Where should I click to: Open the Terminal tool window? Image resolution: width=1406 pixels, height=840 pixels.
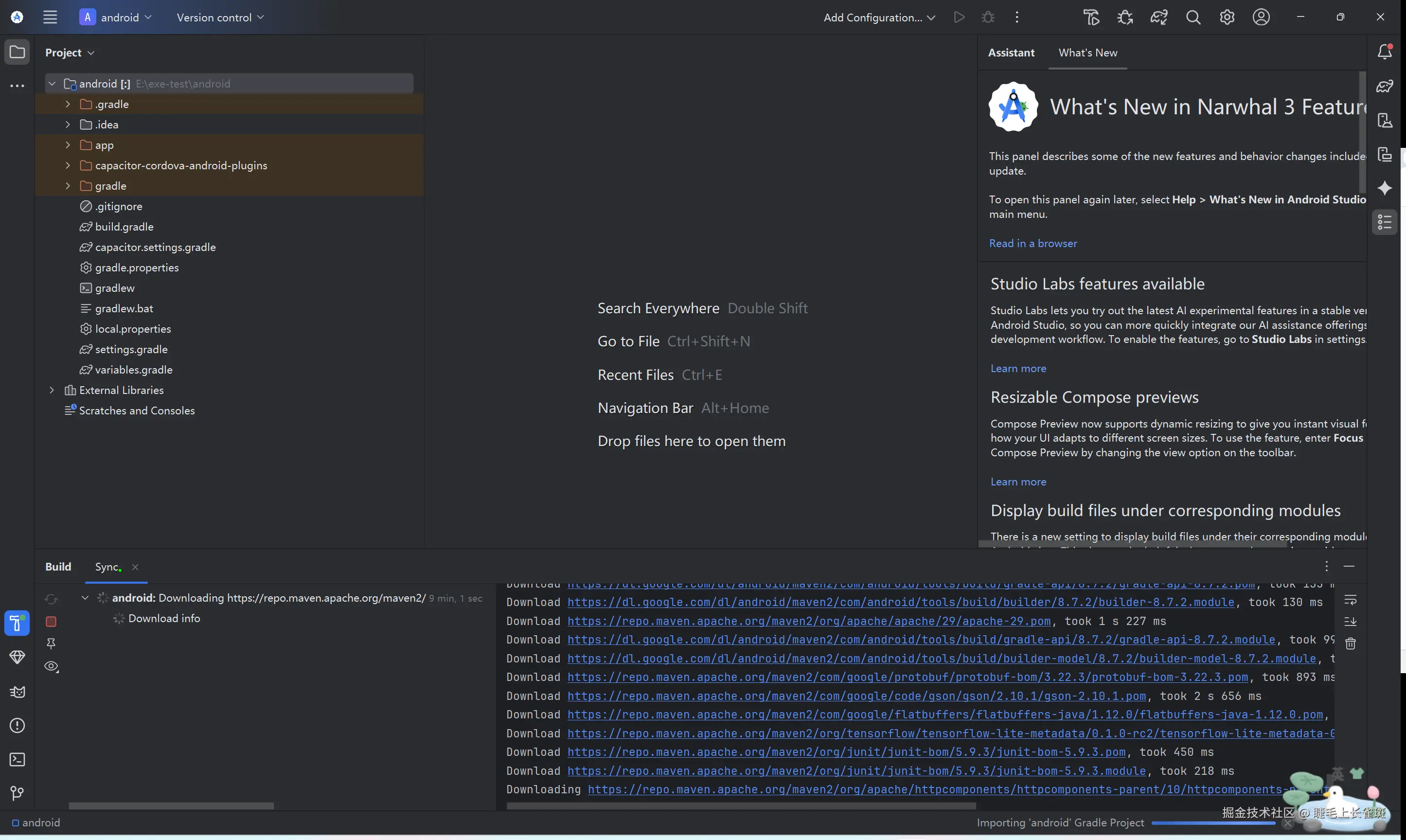17,760
